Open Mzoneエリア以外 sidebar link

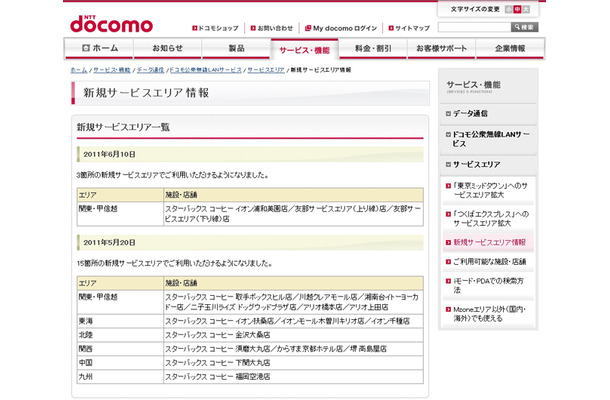(x=488, y=314)
